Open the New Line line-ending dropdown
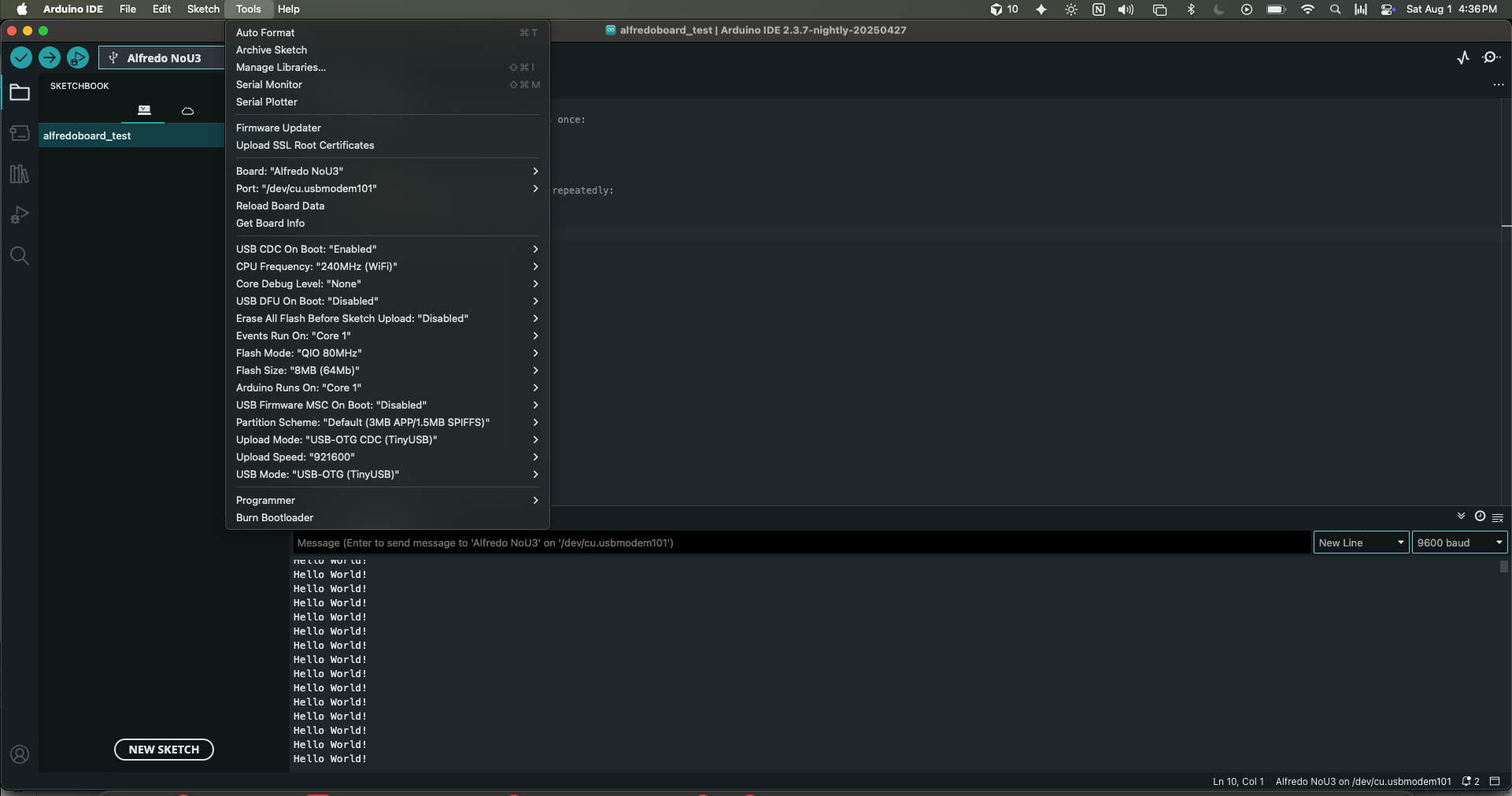Image resolution: width=1512 pixels, height=796 pixels. point(1361,542)
